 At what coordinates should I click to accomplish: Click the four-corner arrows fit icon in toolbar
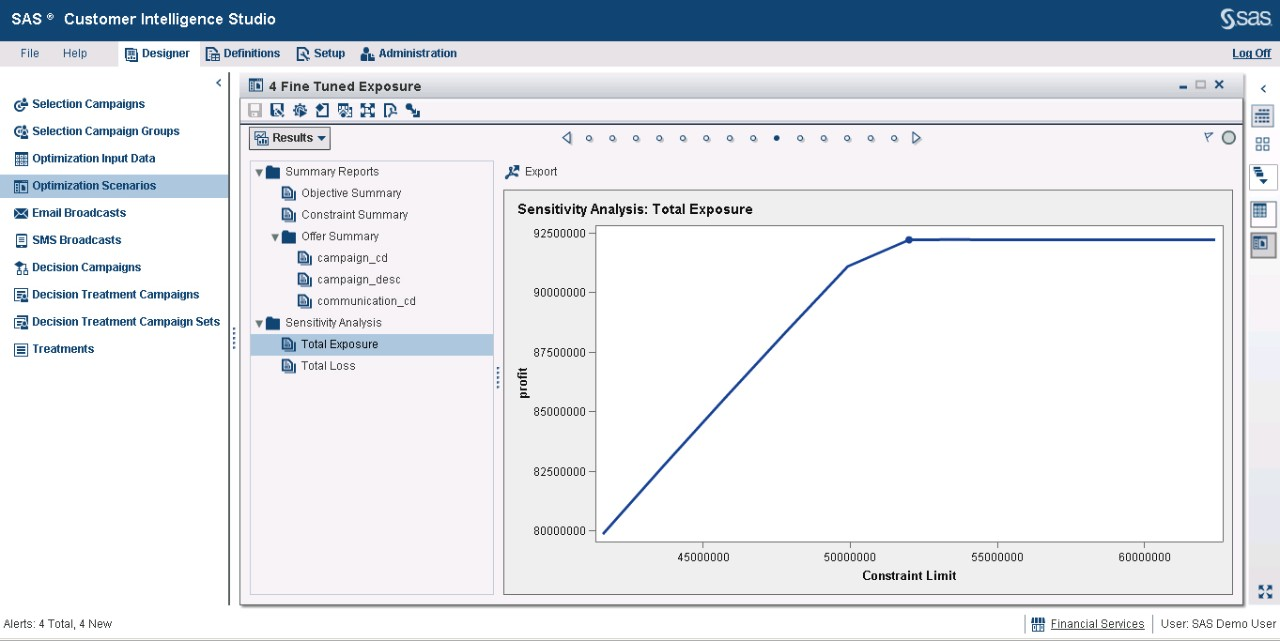[x=367, y=110]
